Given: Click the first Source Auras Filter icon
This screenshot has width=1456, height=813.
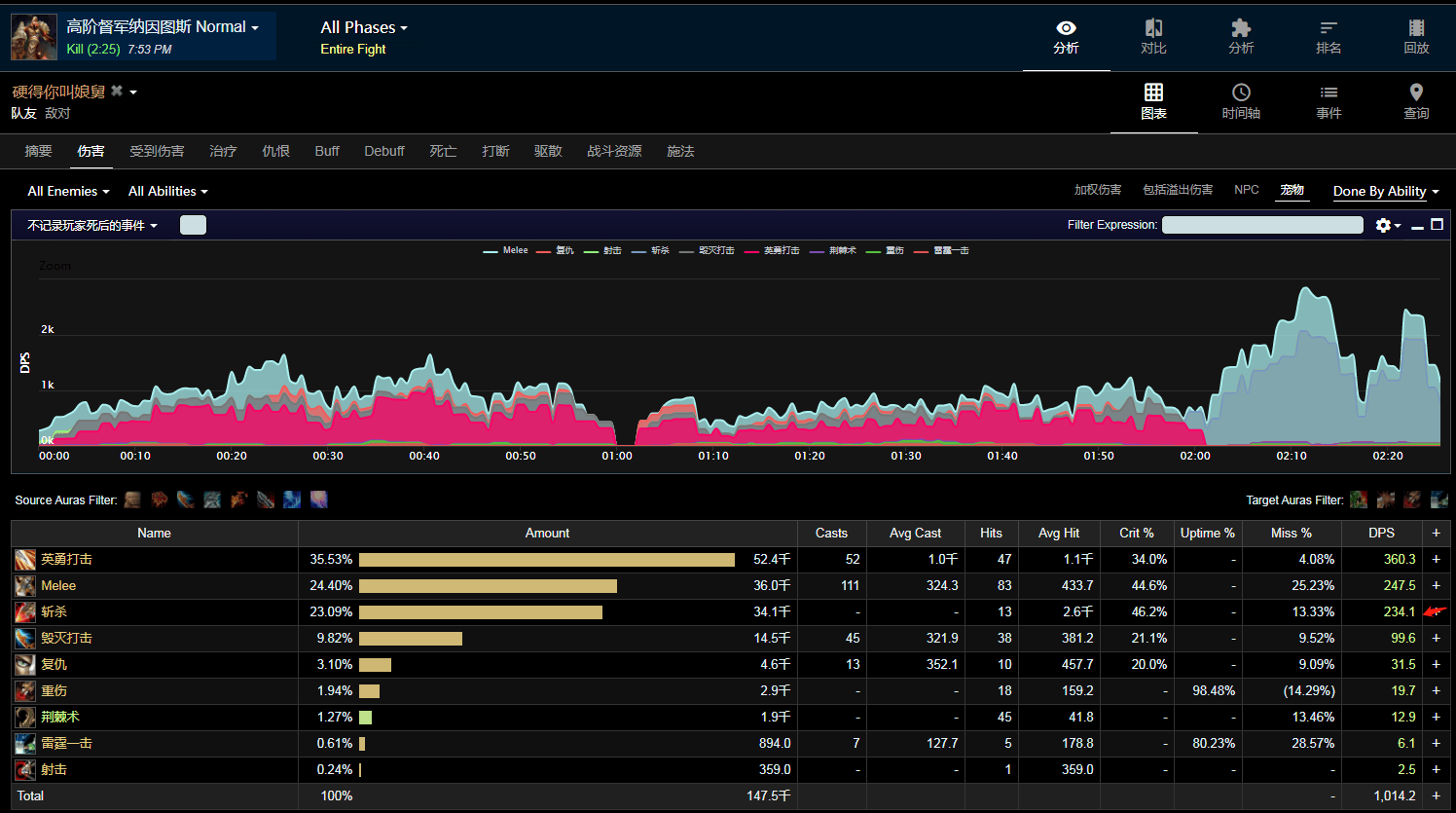Looking at the screenshot, I should pos(132,499).
